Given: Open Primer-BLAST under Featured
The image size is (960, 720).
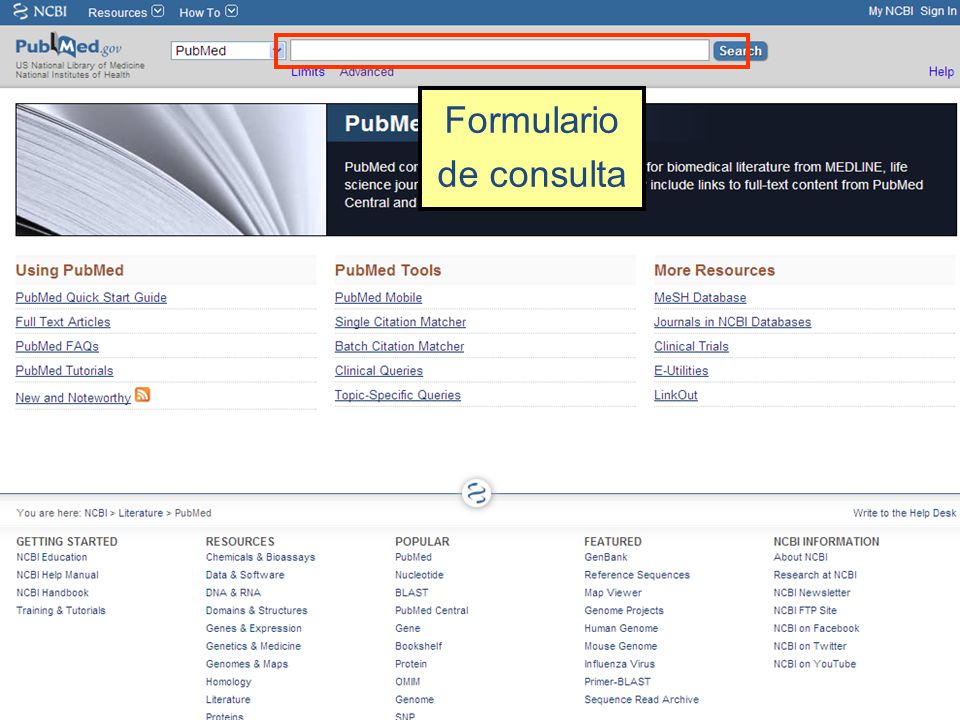Looking at the screenshot, I should tap(617, 681).
